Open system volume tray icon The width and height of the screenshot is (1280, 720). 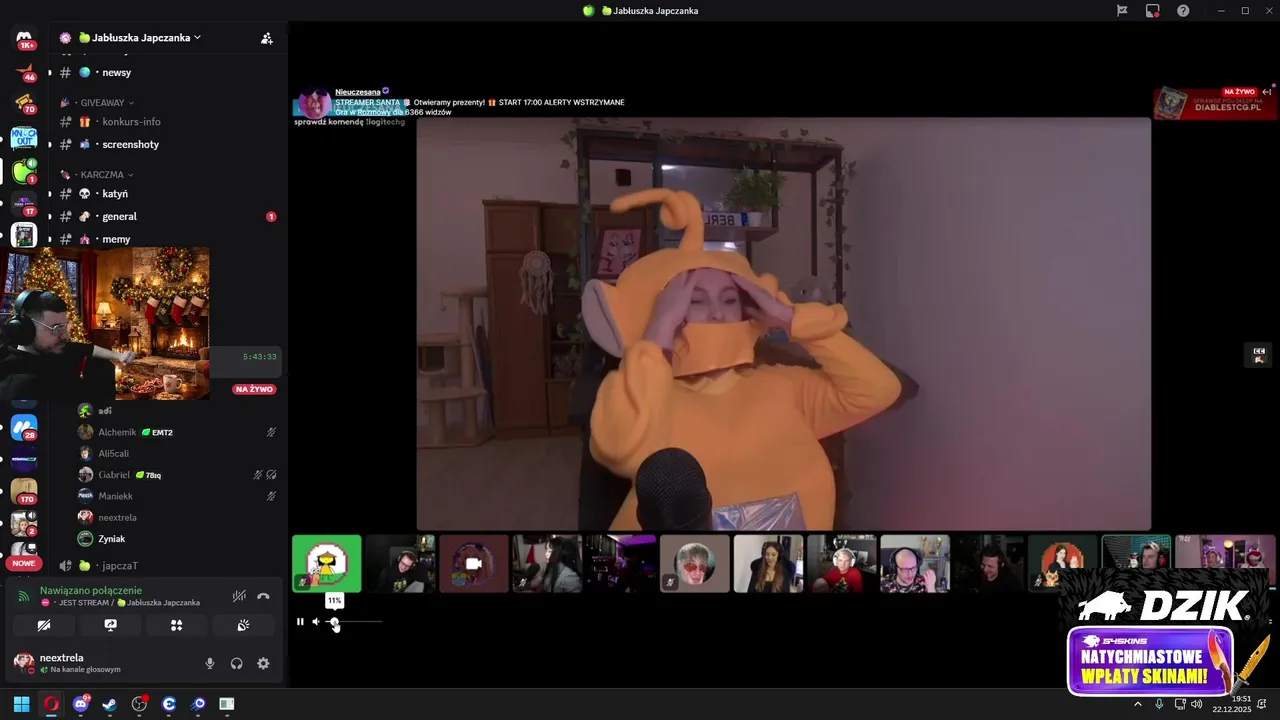(1197, 704)
